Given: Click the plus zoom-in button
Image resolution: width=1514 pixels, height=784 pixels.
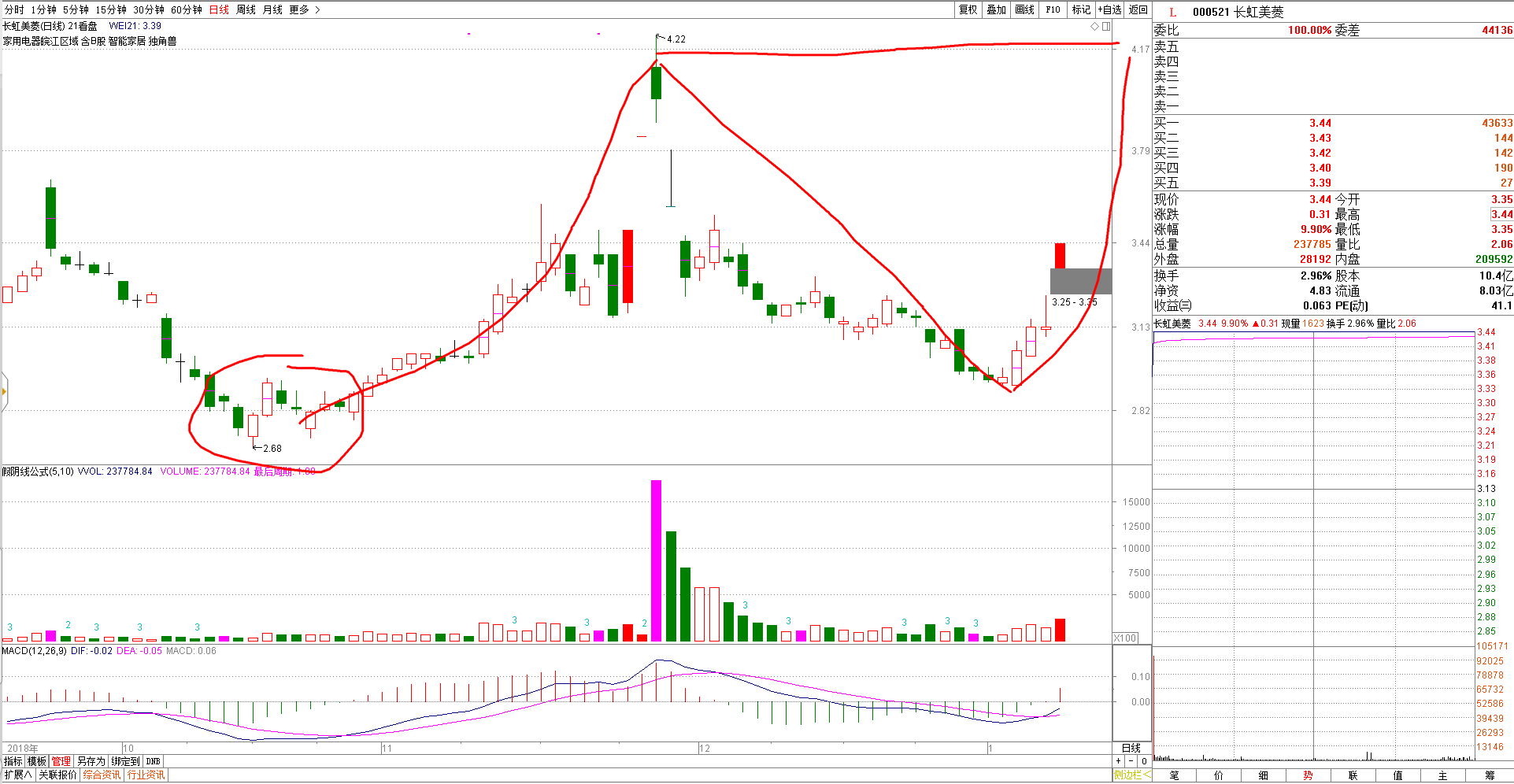Looking at the screenshot, I should [1118, 761].
